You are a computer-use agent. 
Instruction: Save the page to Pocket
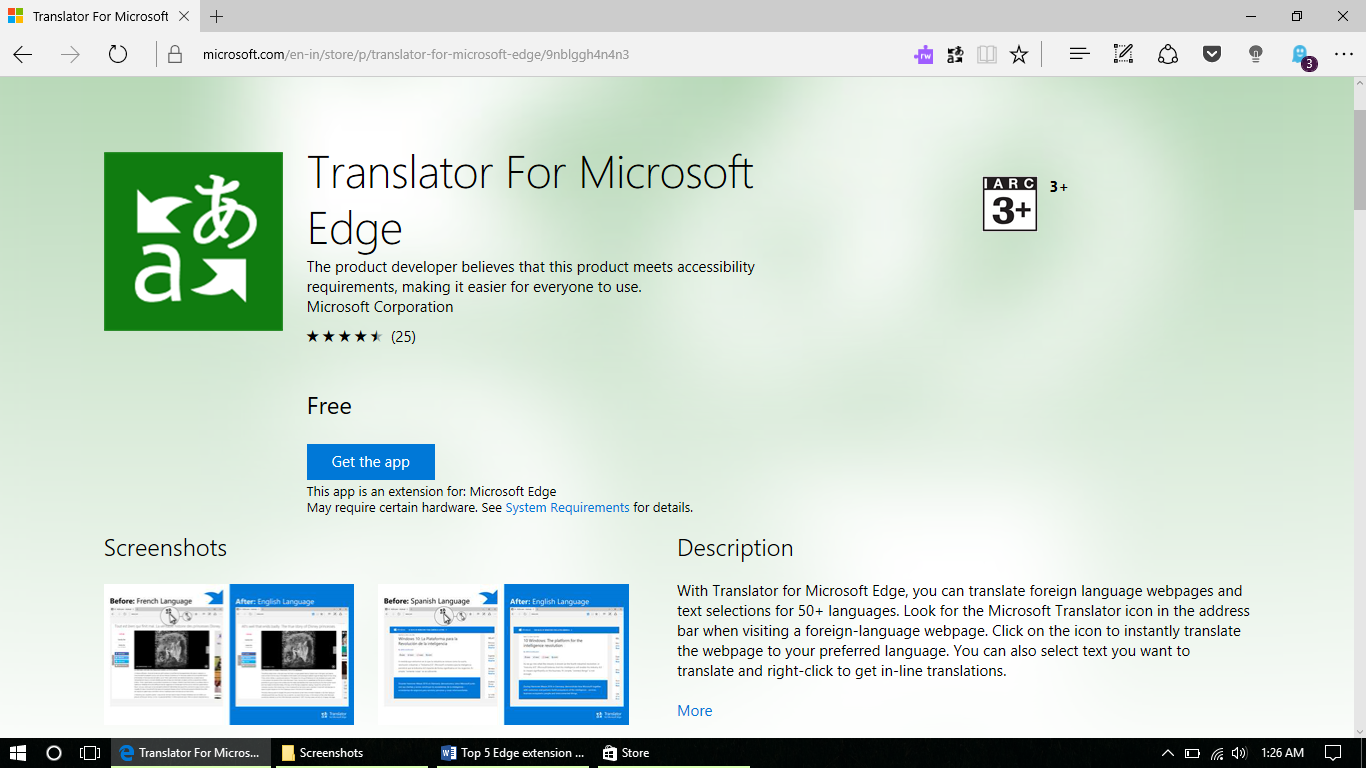[x=1212, y=54]
